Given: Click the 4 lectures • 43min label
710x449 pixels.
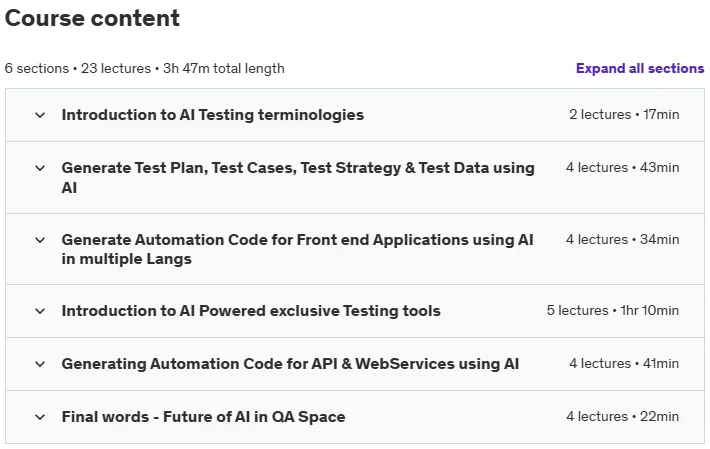Looking at the screenshot, I should 623,167.
